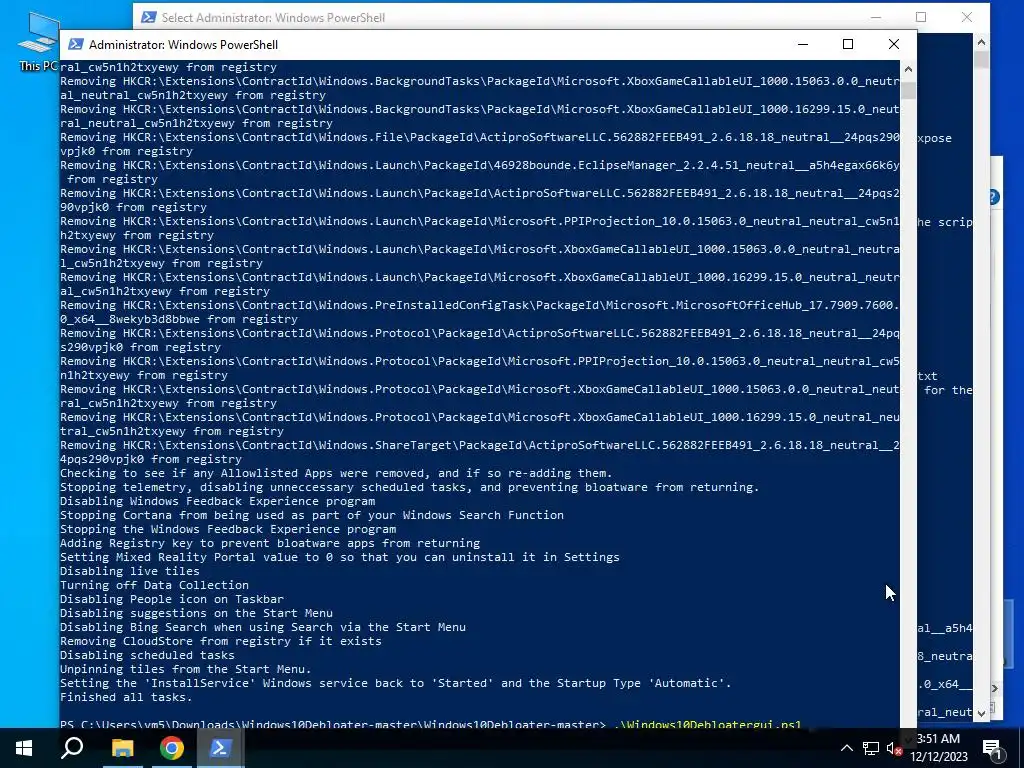
Task: Click line 'Stopping telemetry, disabling unneccessary scheduled tasks'
Action: click(x=409, y=487)
